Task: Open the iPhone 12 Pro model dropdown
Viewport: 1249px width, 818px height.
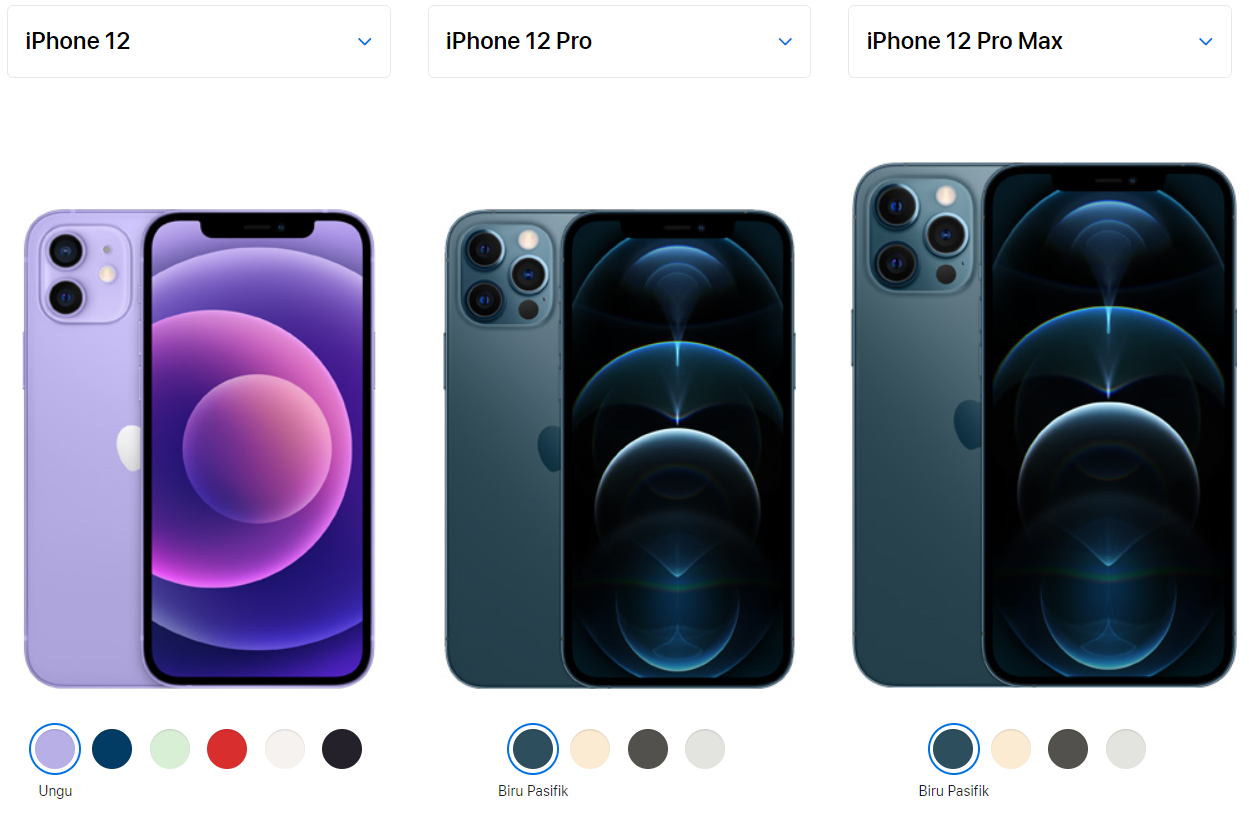Action: click(x=619, y=41)
